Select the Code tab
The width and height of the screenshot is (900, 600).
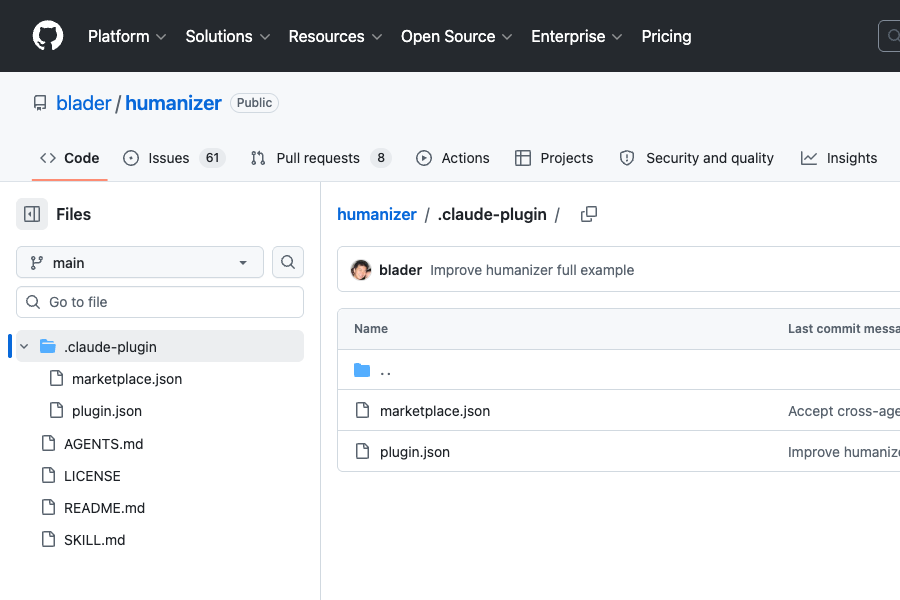(69, 158)
